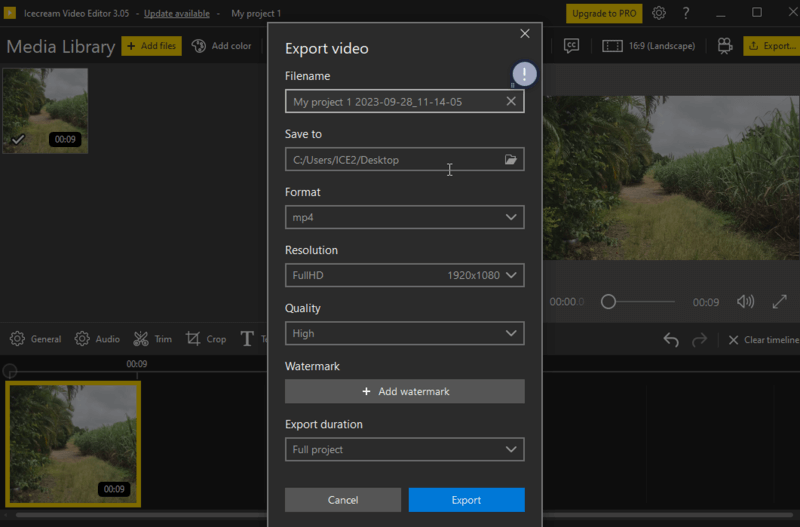The image size is (800, 527).
Task: Click the camera record icon
Action: click(x=724, y=46)
